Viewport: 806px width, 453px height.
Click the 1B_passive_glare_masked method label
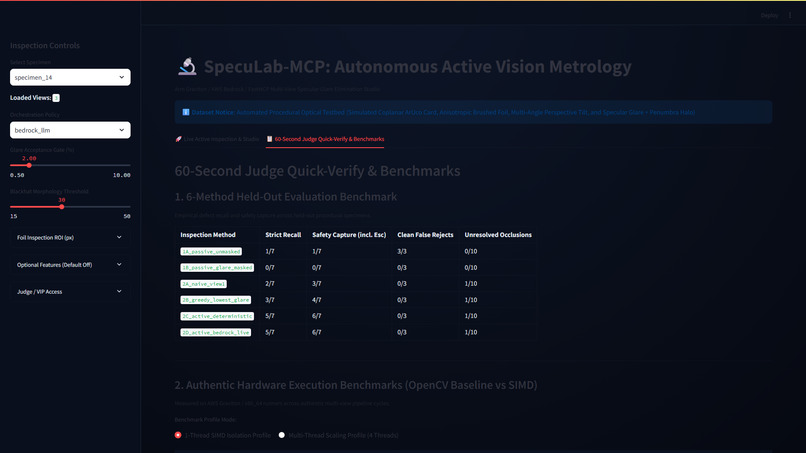pos(217,267)
